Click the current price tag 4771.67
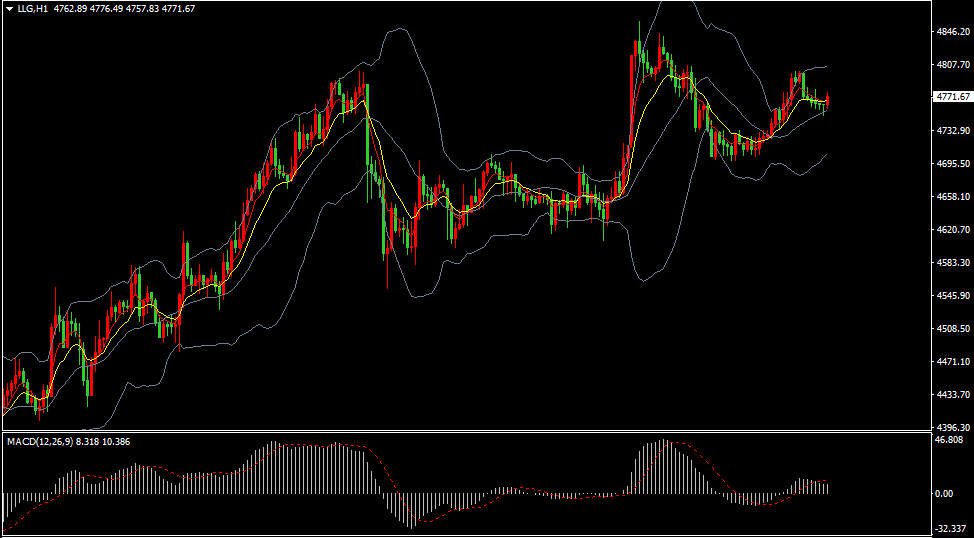 (952, 97)
